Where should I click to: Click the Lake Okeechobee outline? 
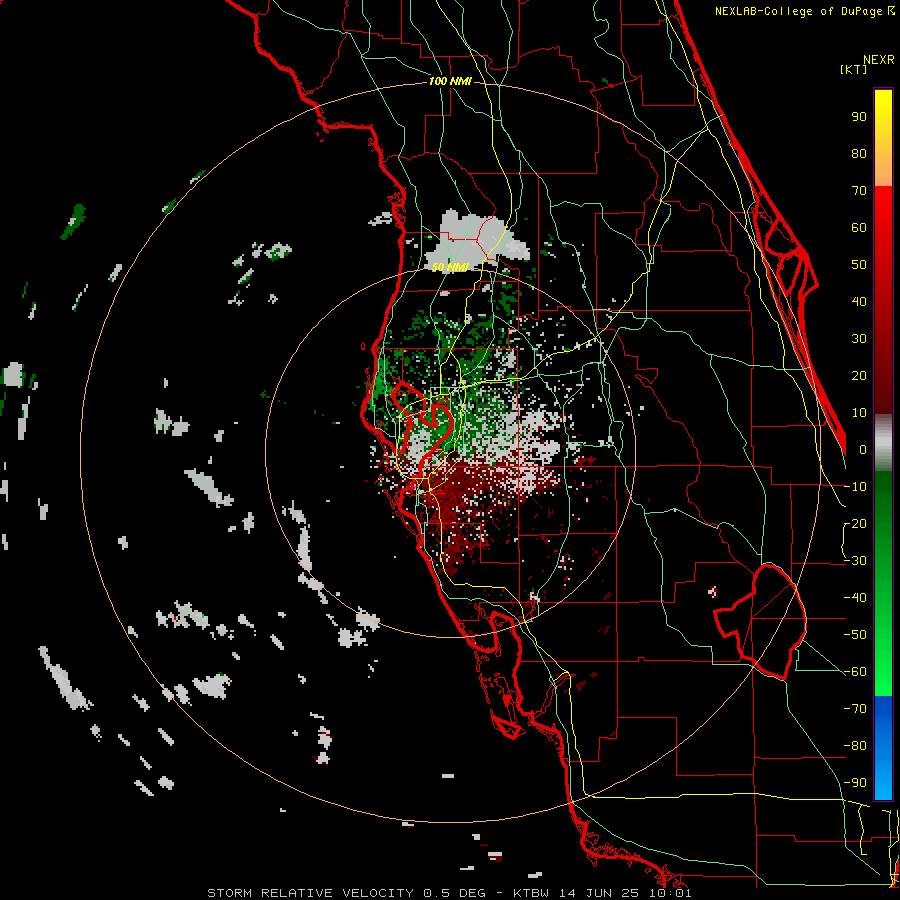tap(762, 622)
